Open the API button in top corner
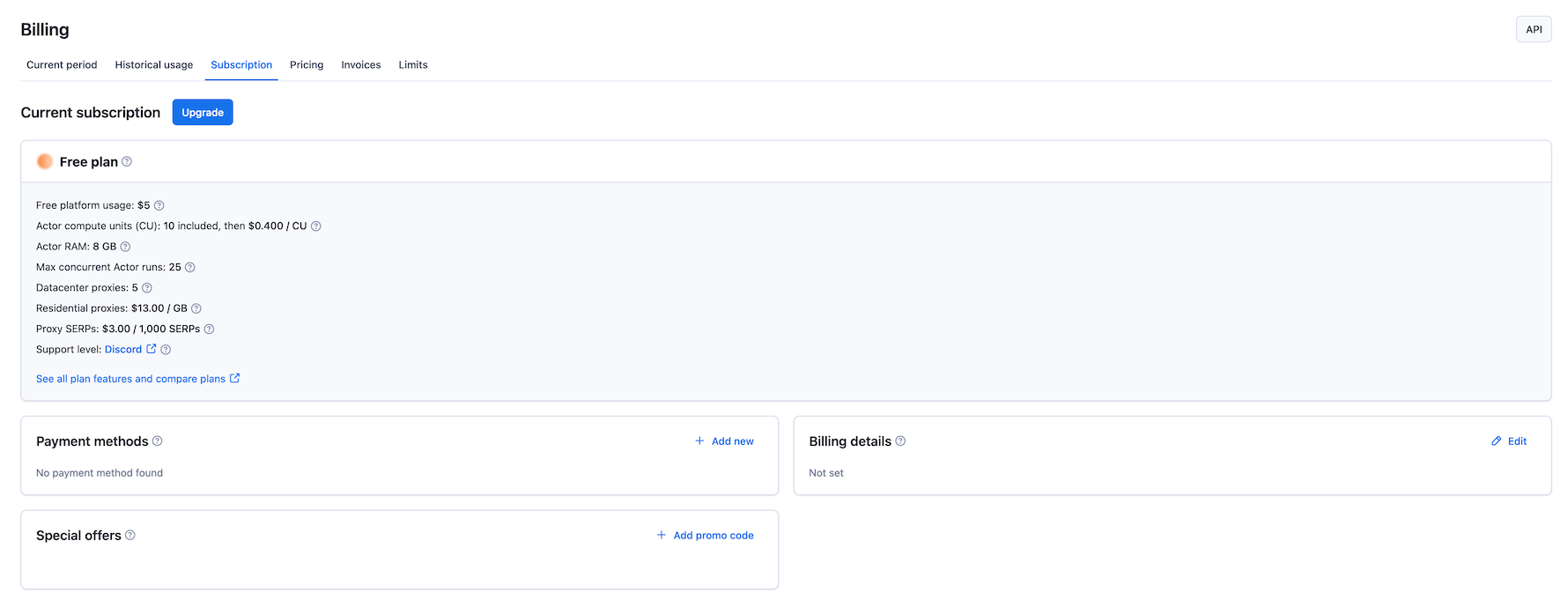Image resolution: width=1568 pixels, height=600 pixels. point(1534,30)
